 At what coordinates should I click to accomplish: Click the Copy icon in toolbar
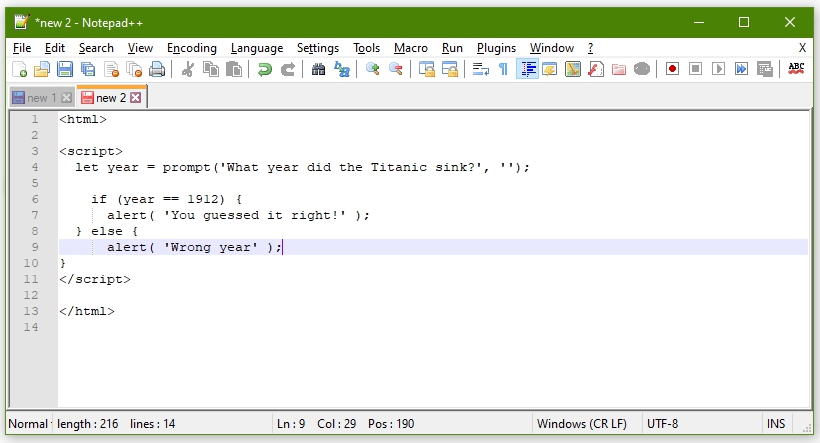click(x=211, y=69)
